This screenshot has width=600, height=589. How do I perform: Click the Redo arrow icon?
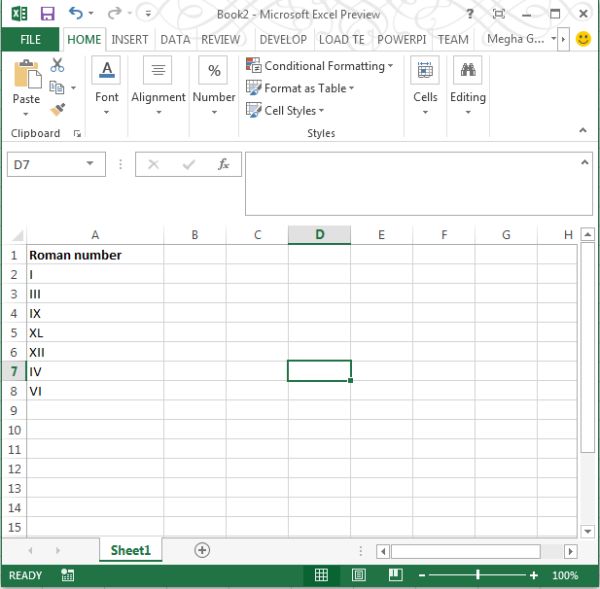click(x=114, y=13)
